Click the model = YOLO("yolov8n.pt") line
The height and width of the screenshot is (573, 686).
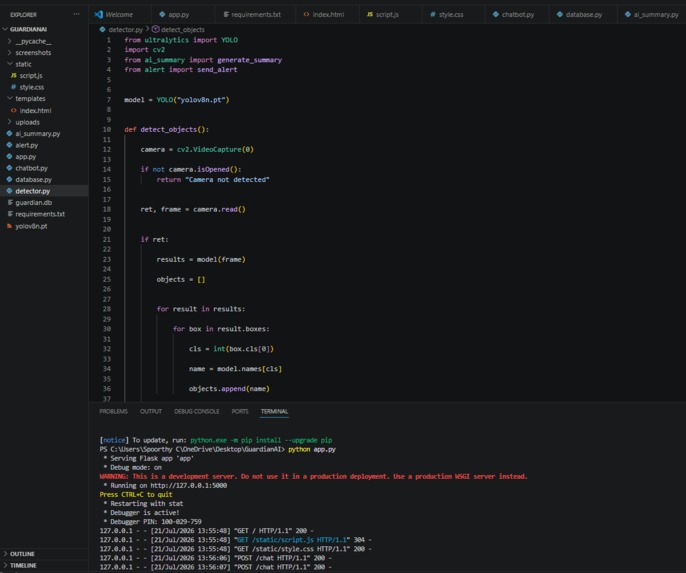click(177, 100)
